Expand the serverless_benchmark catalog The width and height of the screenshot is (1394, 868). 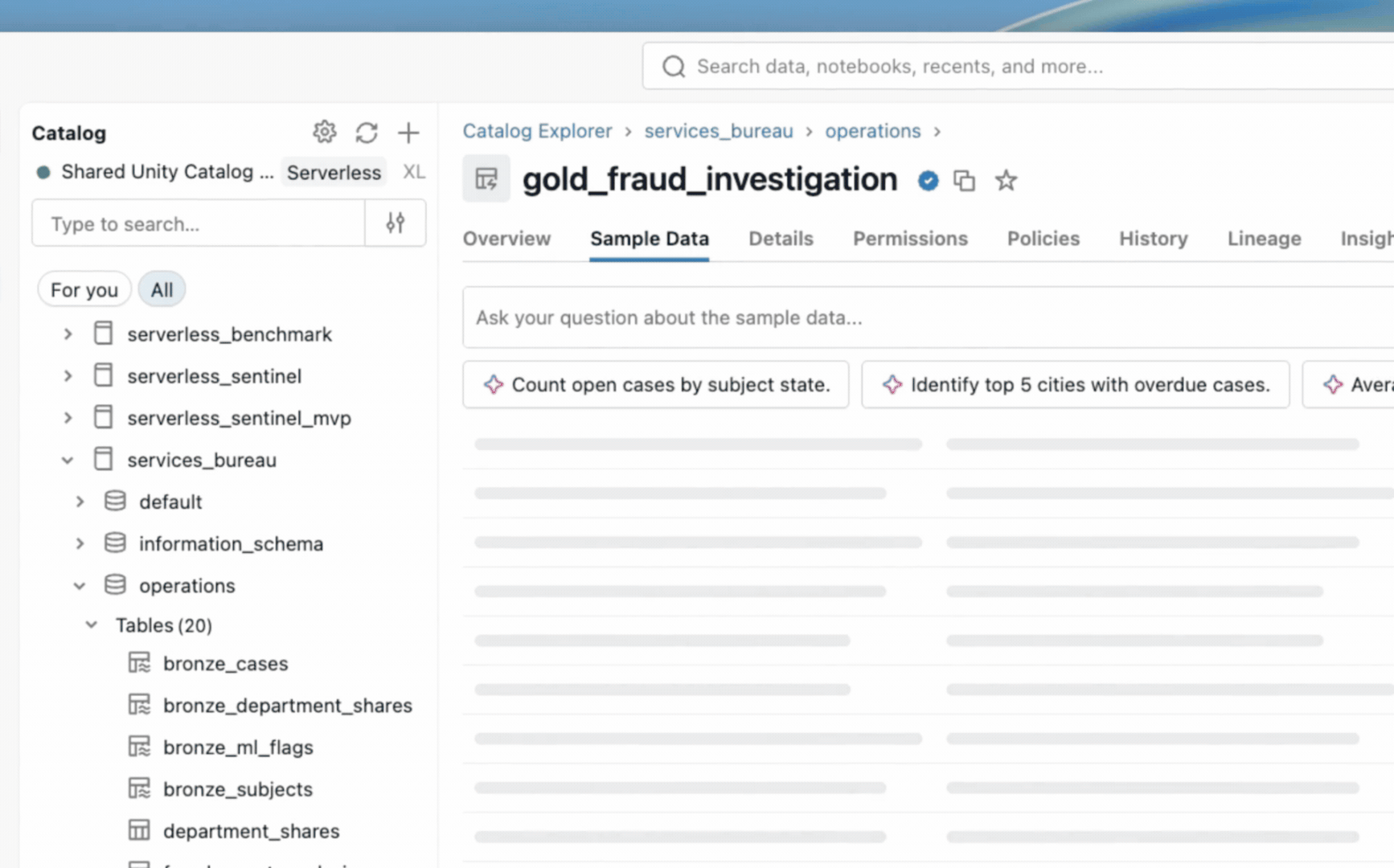point(68,334)
